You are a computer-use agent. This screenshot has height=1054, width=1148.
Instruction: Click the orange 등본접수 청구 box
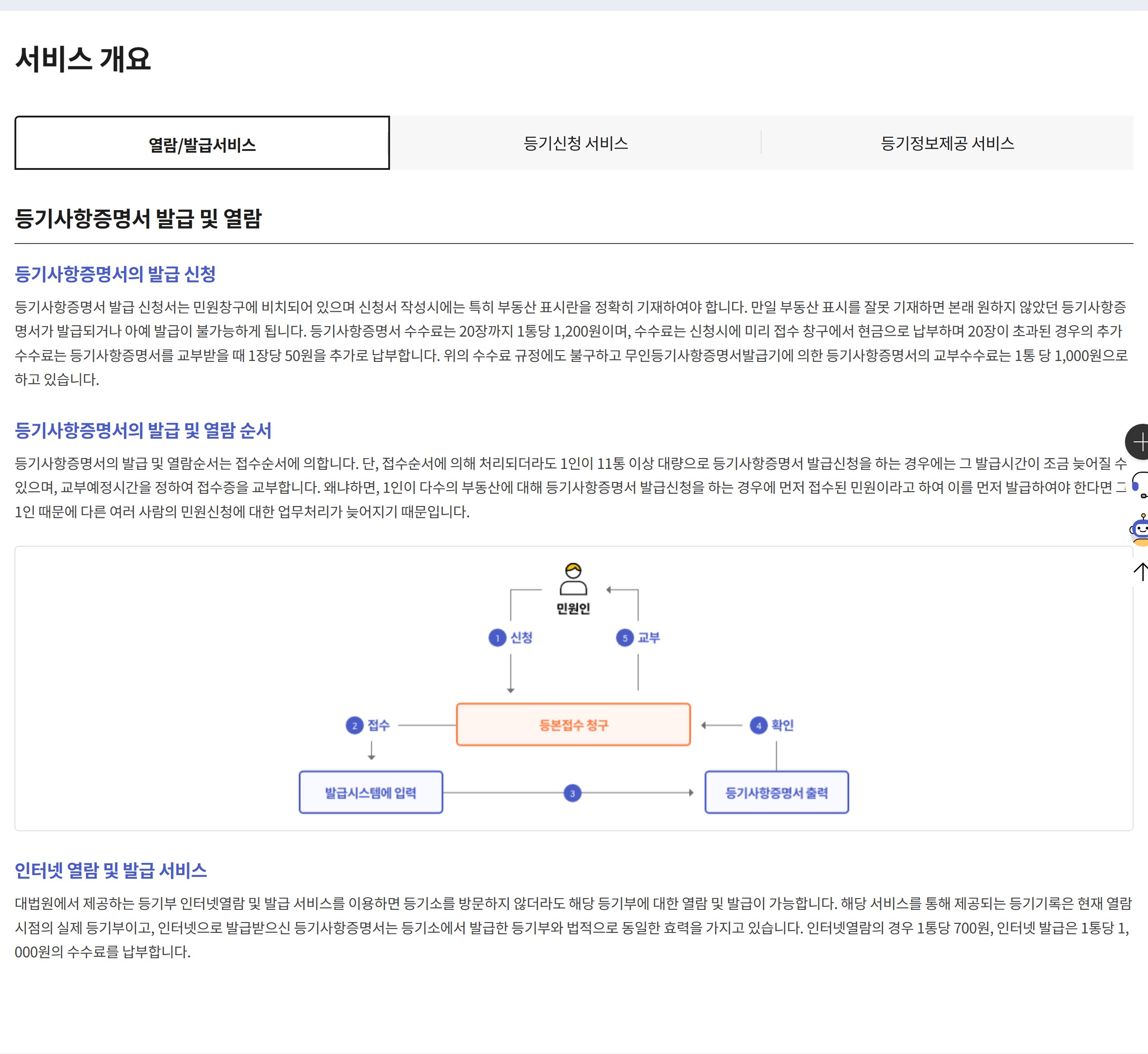573,725
